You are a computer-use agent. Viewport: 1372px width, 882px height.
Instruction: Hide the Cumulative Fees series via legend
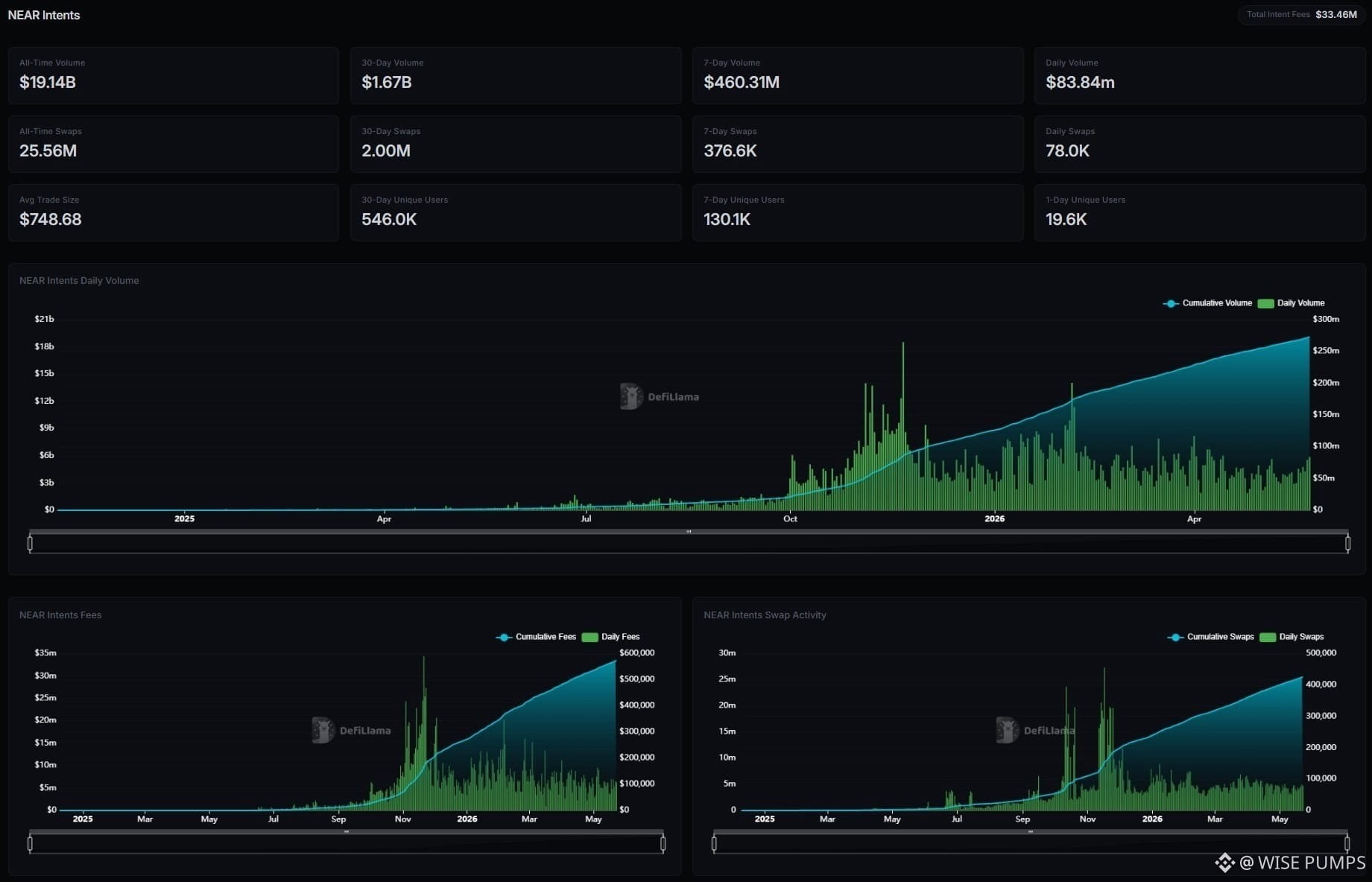click(536, 637)
